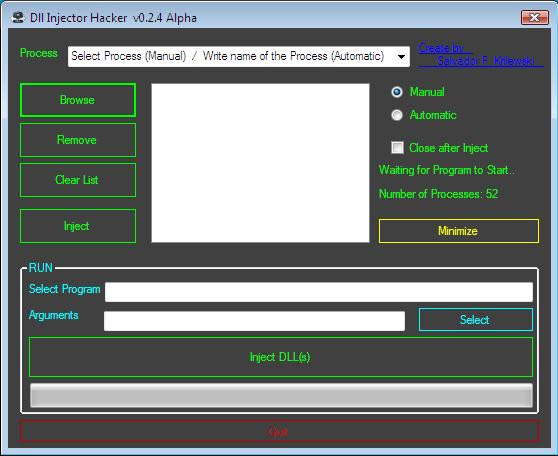Click the Inject DLL(s) button
Viewport: 558px width, 456px height.
pos(281,357)
